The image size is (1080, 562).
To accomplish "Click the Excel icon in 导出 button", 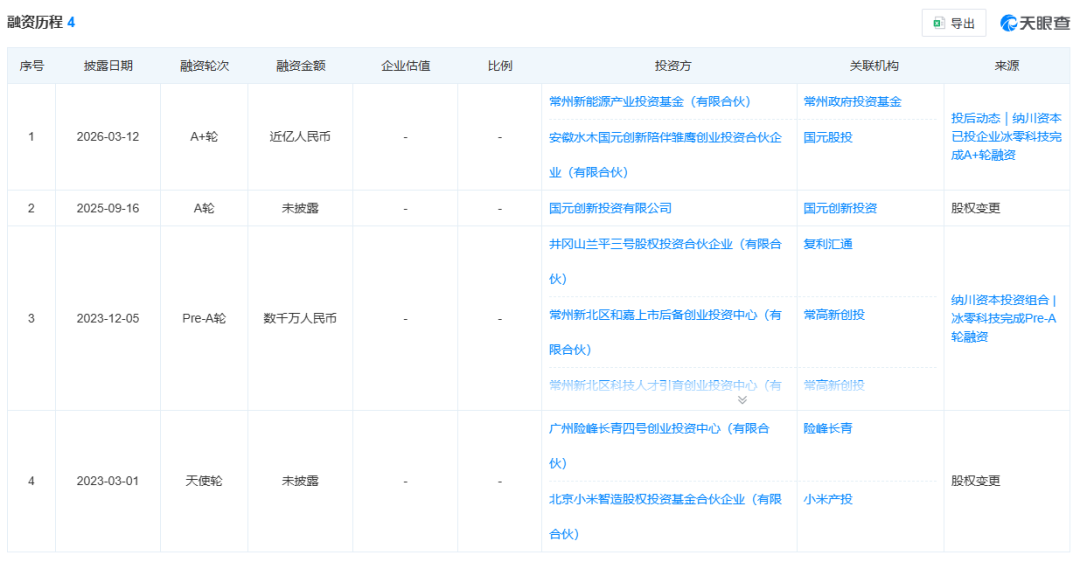I will [938, 23].
